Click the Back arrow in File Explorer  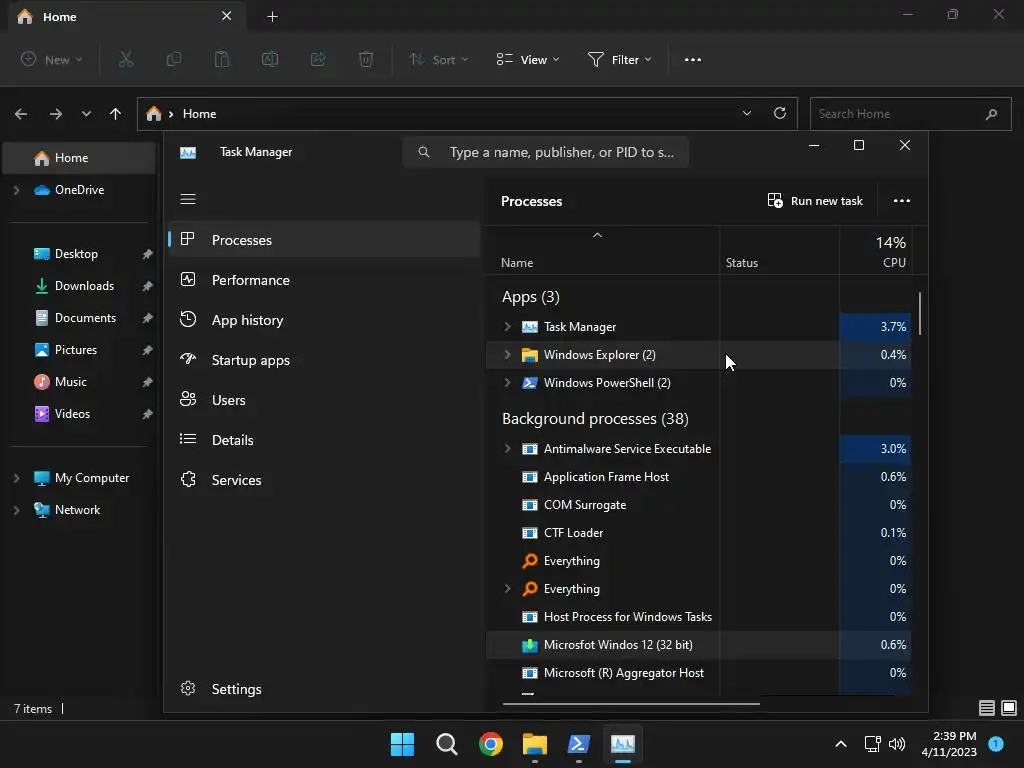pos(21,114)
